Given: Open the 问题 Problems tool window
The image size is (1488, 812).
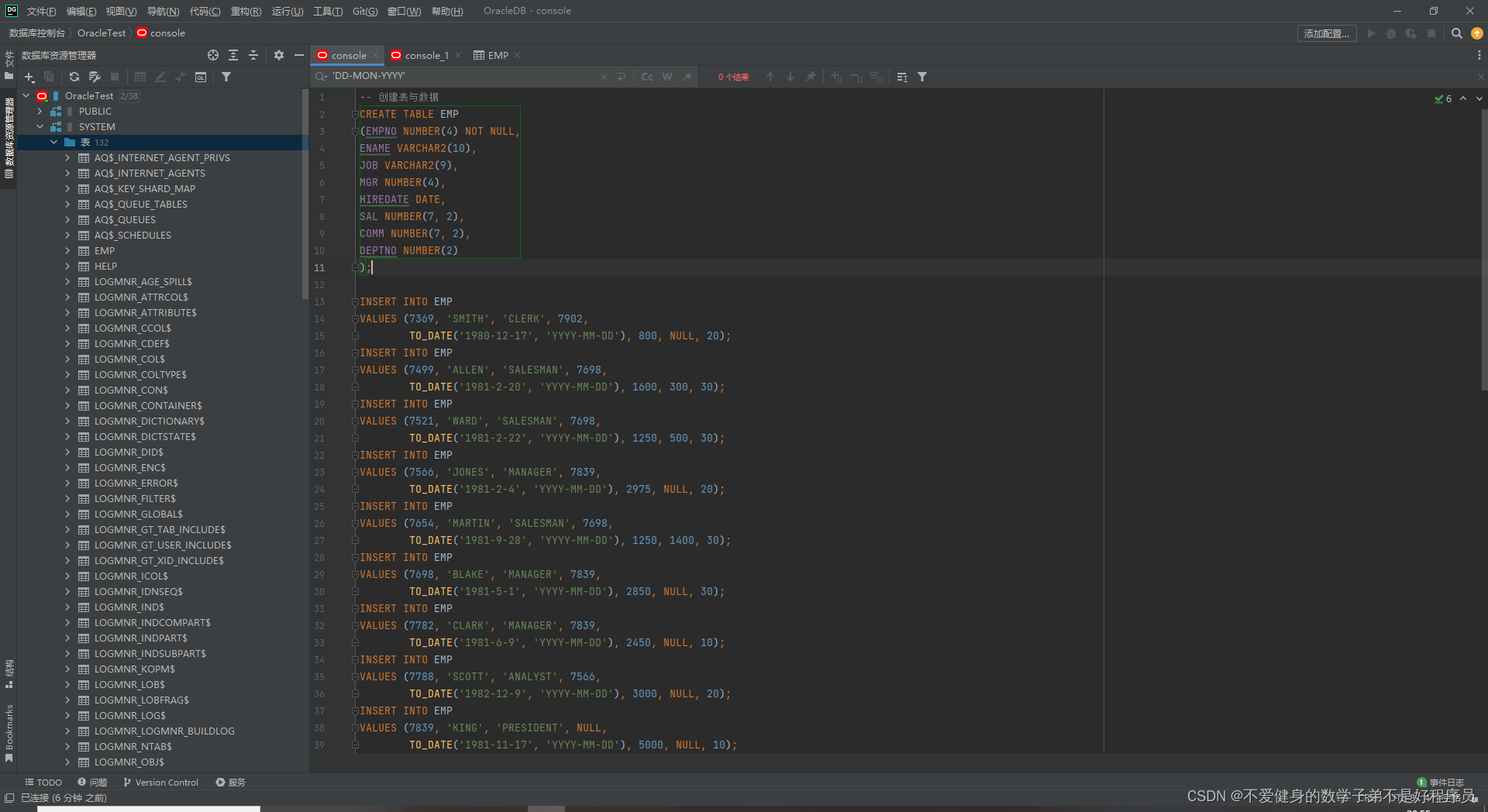Looking at the screenshot, I should tap(92, 782).
